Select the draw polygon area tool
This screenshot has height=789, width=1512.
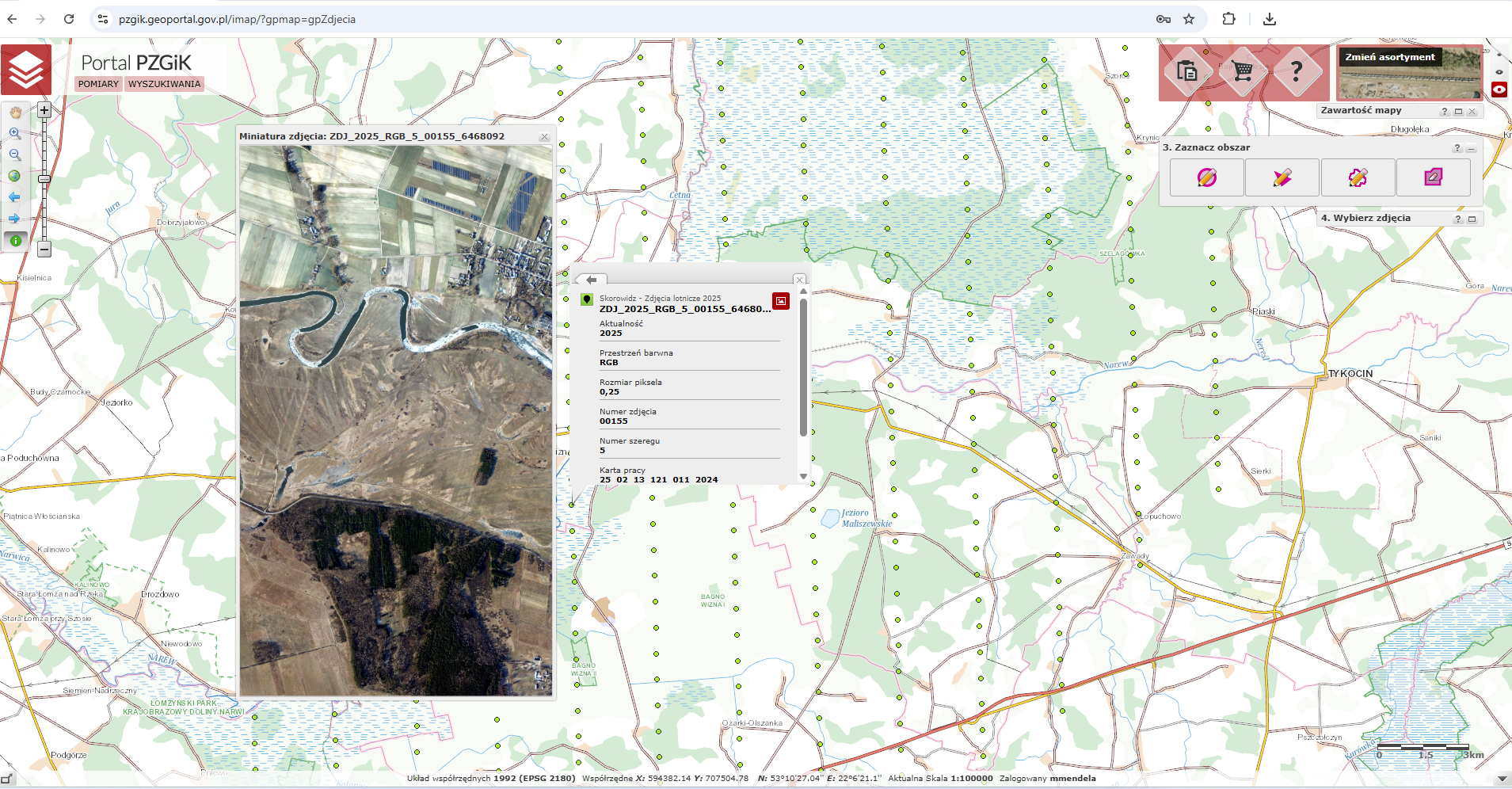1282,177
